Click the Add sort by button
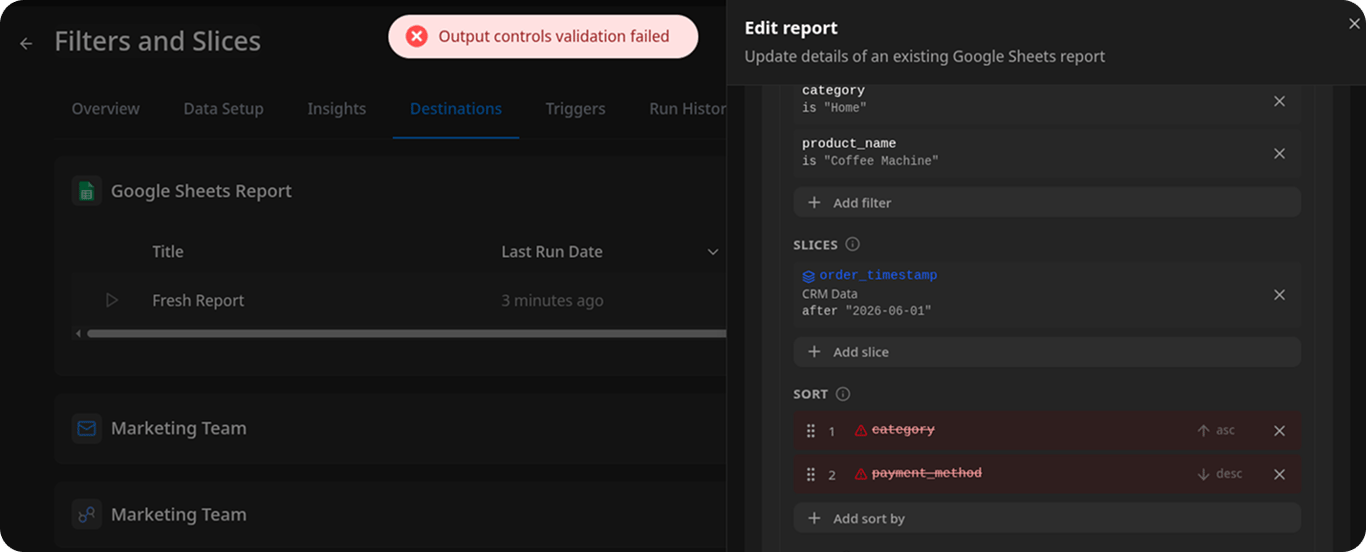Viewport: 1366px width, 552px height. point(1047,518)
